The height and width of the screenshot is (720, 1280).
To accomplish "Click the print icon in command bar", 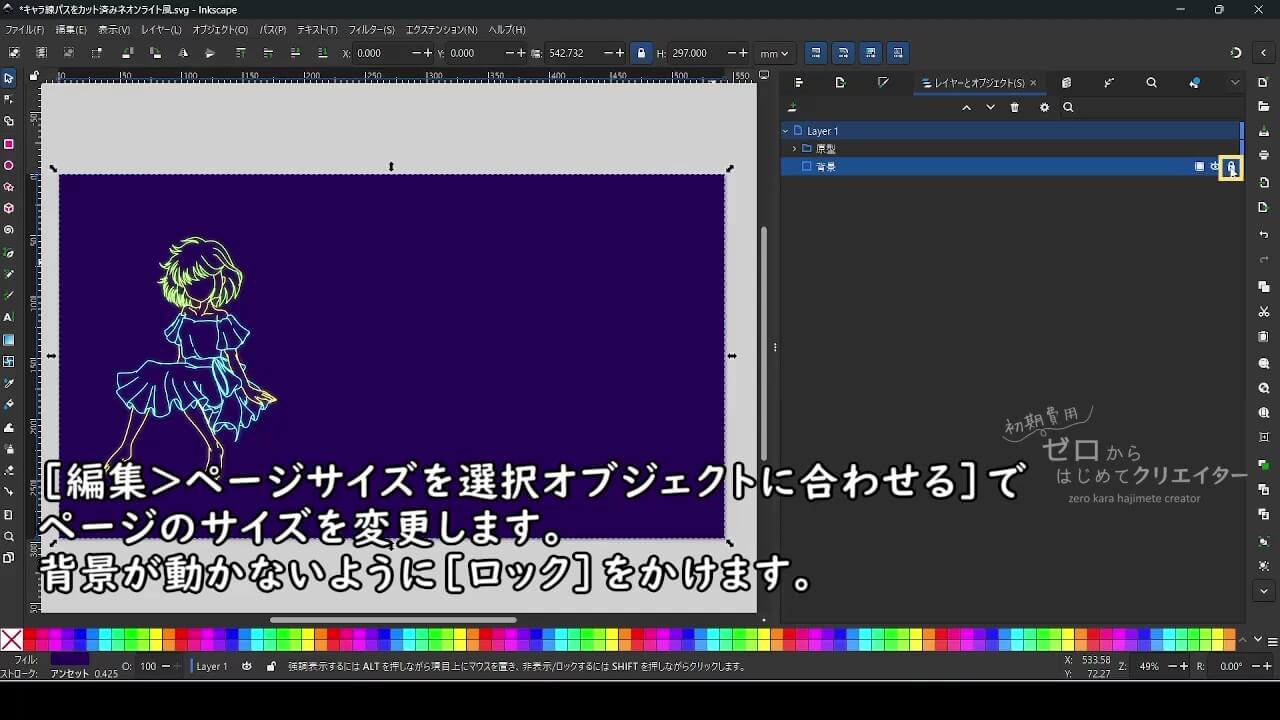I will tap(1264, 155).
